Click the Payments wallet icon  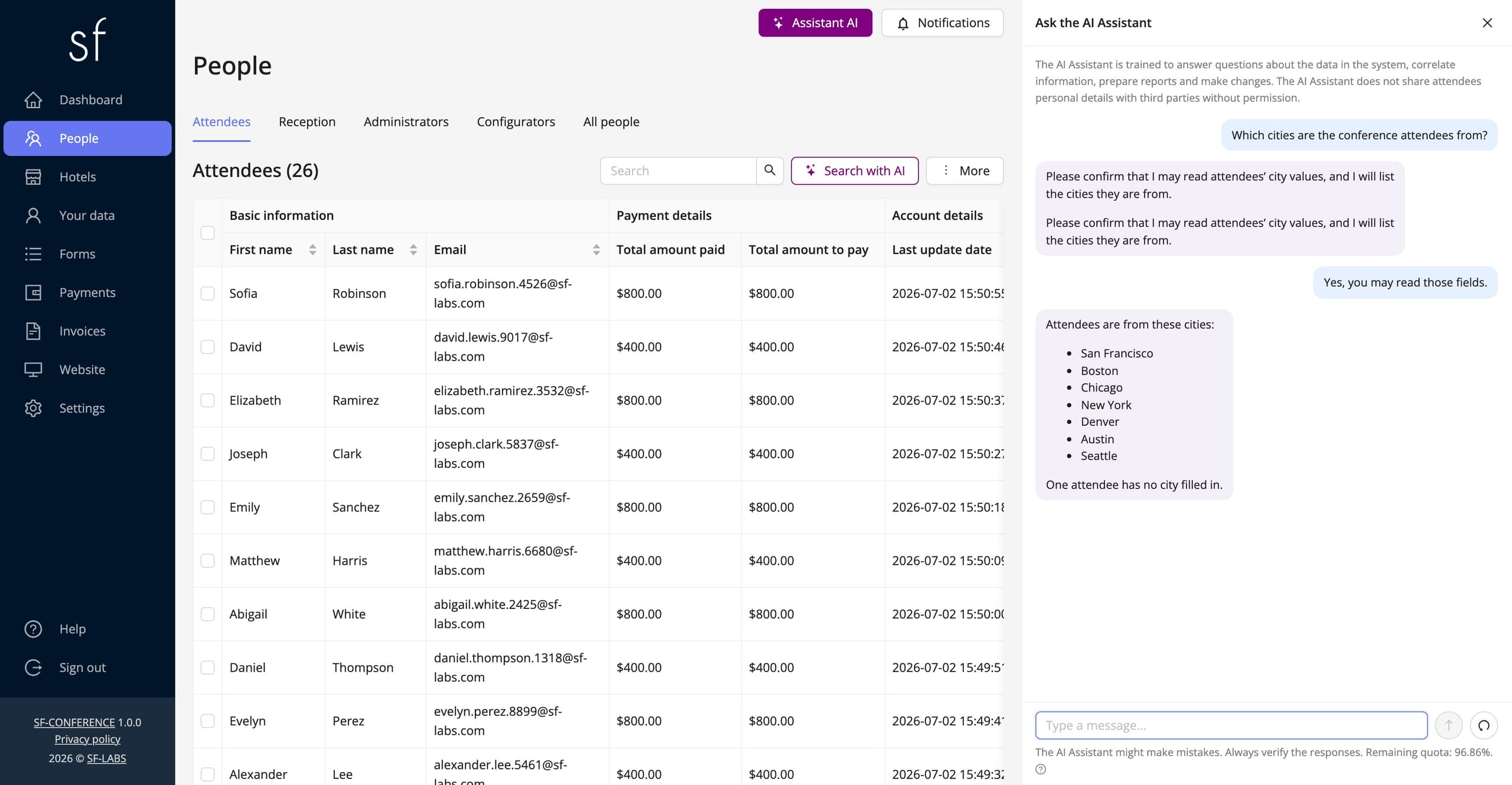33,292
